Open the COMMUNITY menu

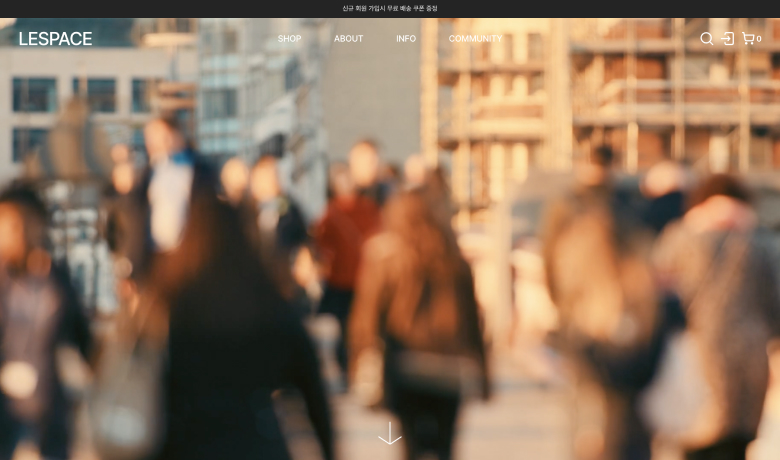pos(475,39)
